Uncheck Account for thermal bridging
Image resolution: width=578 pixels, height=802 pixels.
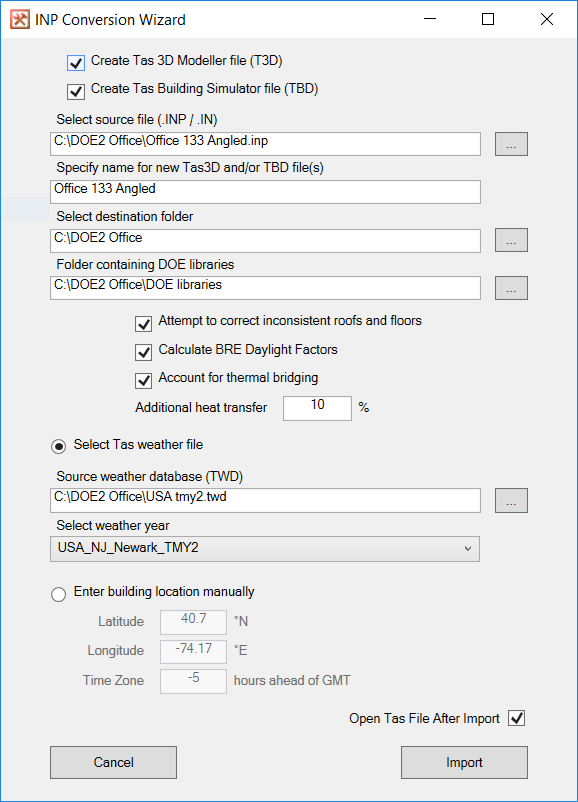coord(143,380)
